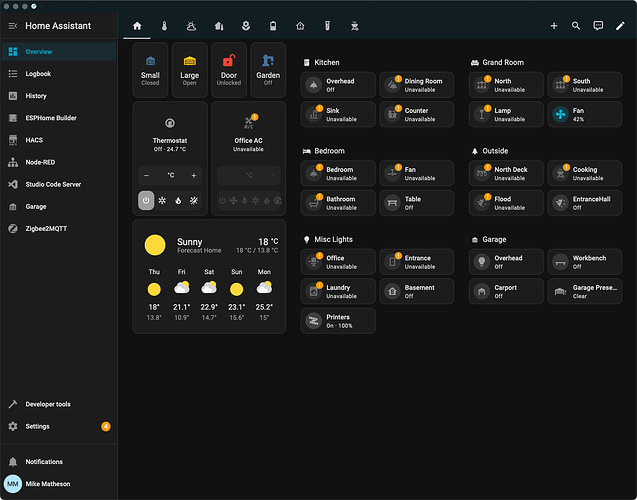This screenshot has height=500, width=637.
Task: Switch to the weather view tab
Action: [x=191, y=26]
